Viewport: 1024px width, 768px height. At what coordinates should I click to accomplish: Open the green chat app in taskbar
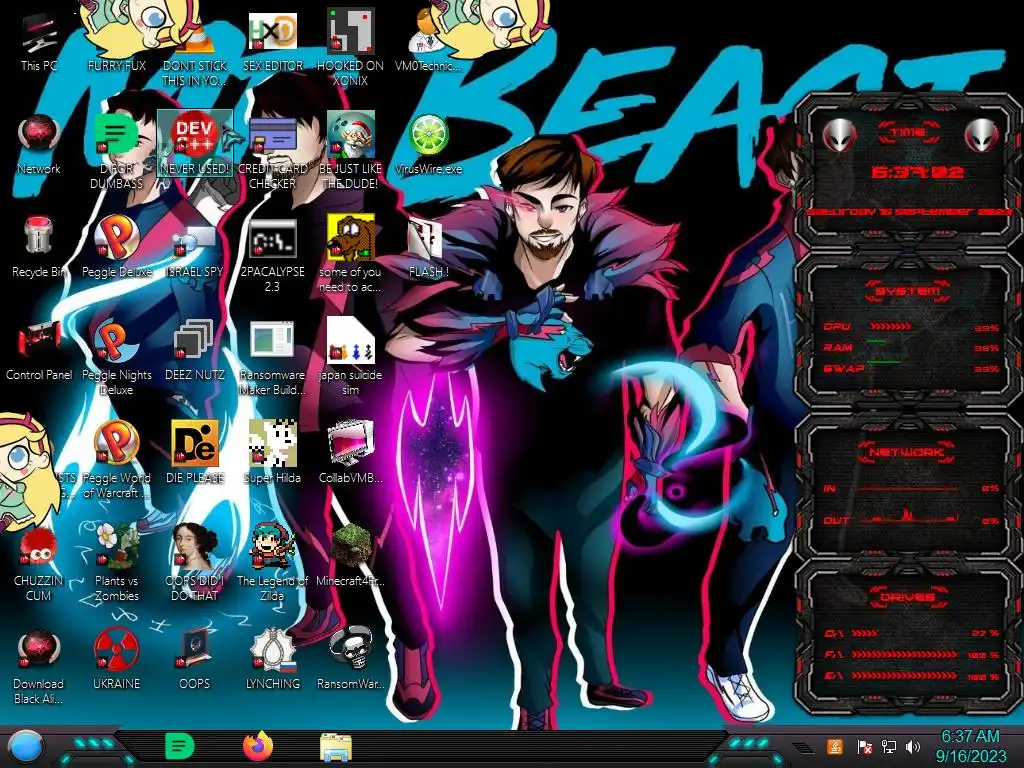pyautogui.click(x=180, y=746)
